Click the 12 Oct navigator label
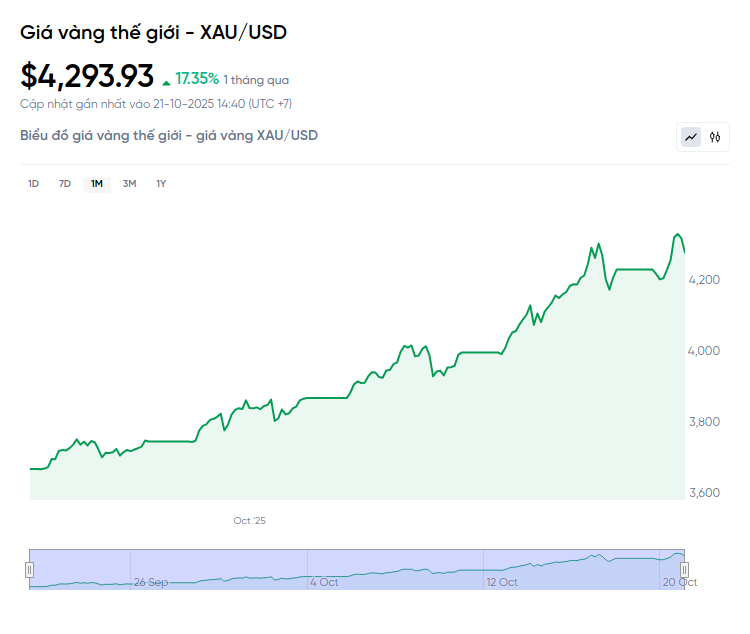This screenshot has width=750, height=634. point(502,581)
